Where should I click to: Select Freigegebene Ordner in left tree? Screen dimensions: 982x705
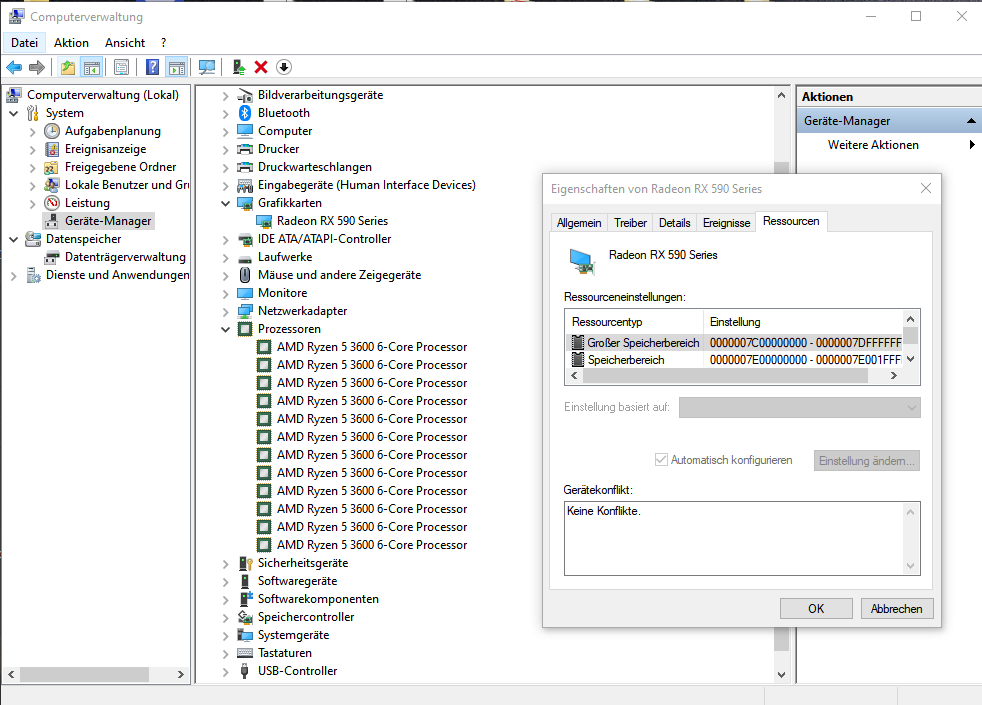(x=120, y=167)
